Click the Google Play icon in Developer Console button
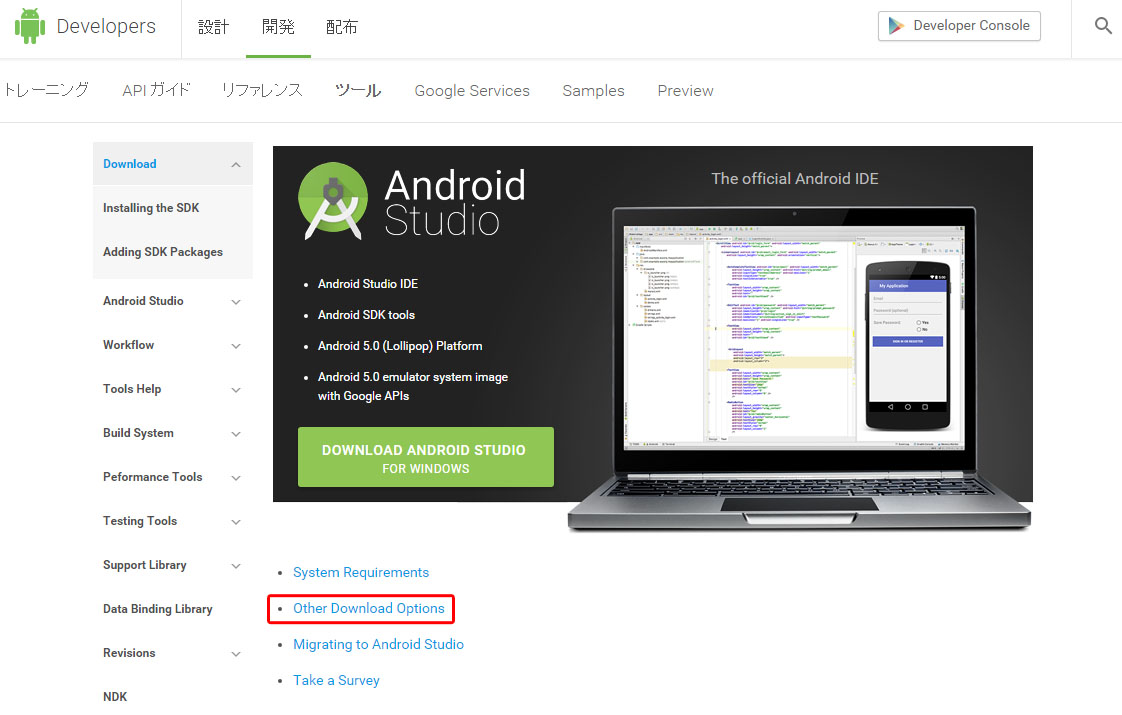This screenshot has height=715, width=1122. pyautogui.click(x=896, y=26)
